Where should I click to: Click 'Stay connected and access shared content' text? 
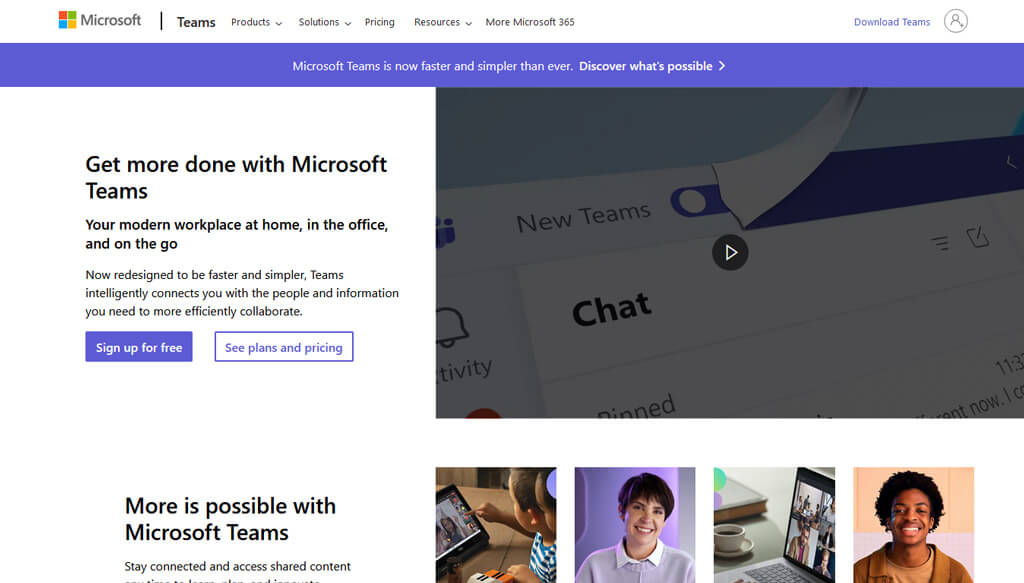coord(238,567)
